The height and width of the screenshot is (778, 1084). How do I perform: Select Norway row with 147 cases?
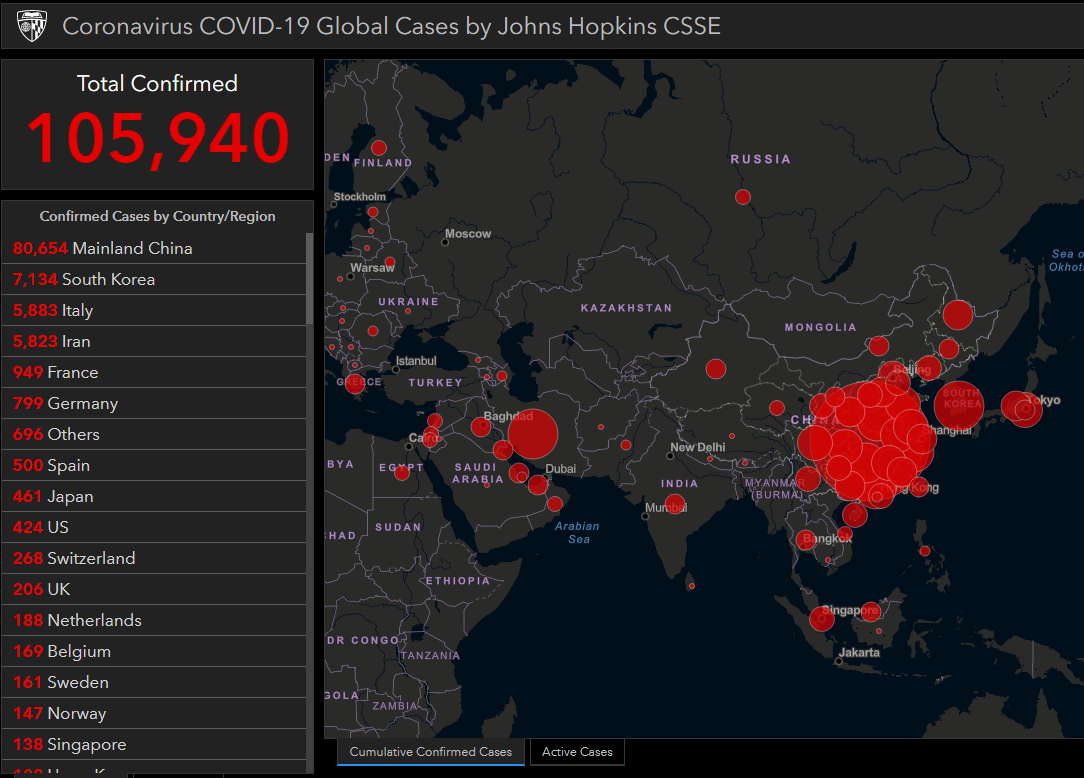tap(154, 713)
